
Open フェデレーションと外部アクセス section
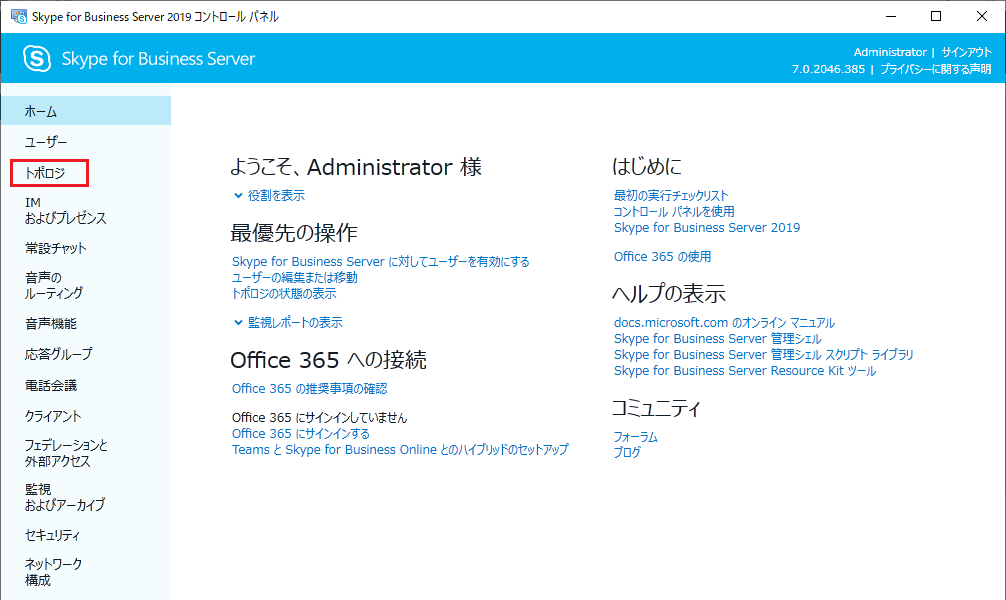[x=66, y=453]
